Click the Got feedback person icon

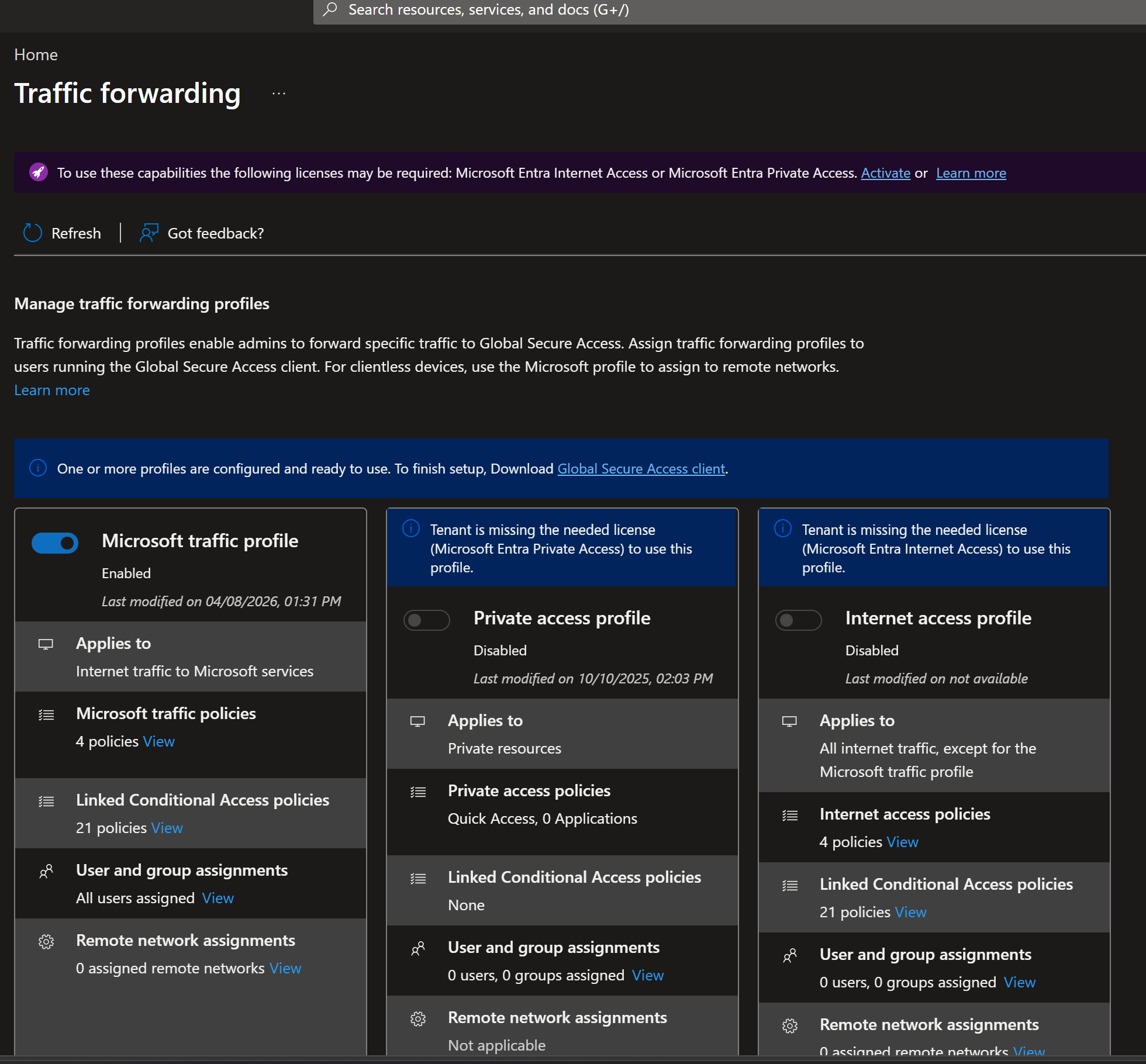coord(149,233)
